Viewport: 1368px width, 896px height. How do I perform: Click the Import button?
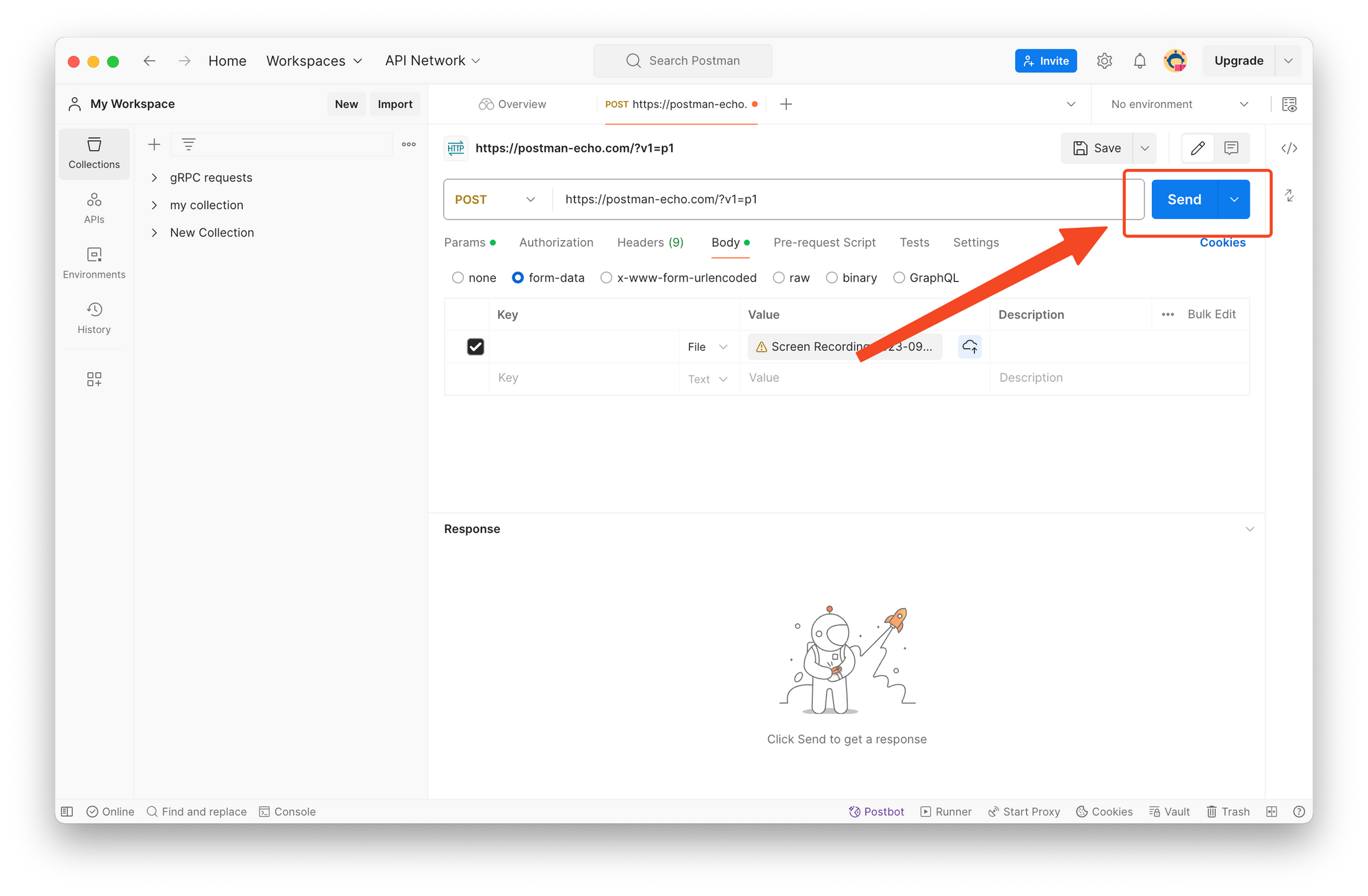(x=395, y=104)
